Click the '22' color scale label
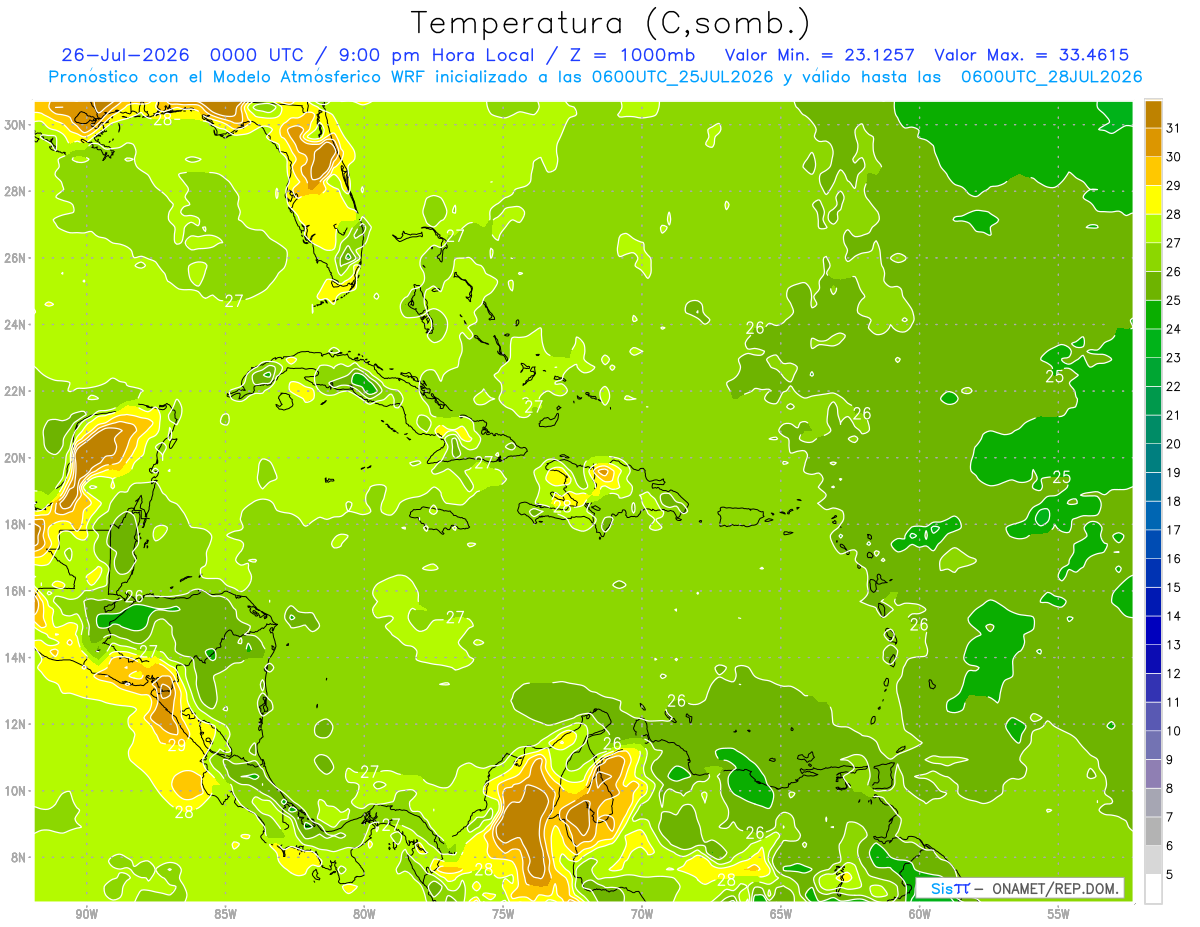The width and height of the screenshot is (1200, 927). 1173,387
